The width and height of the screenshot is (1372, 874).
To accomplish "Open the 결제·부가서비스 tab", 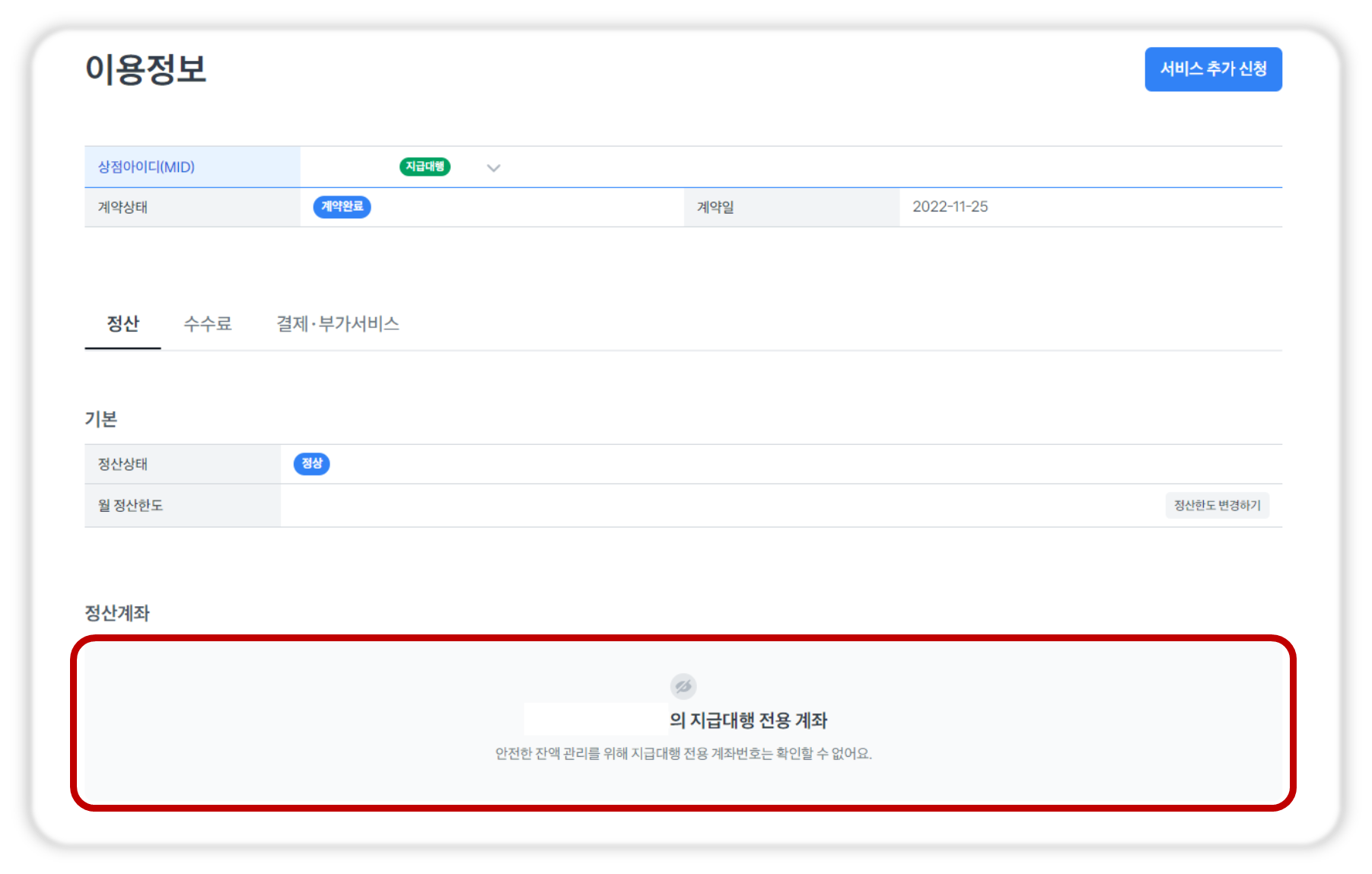I will point(337,324).
